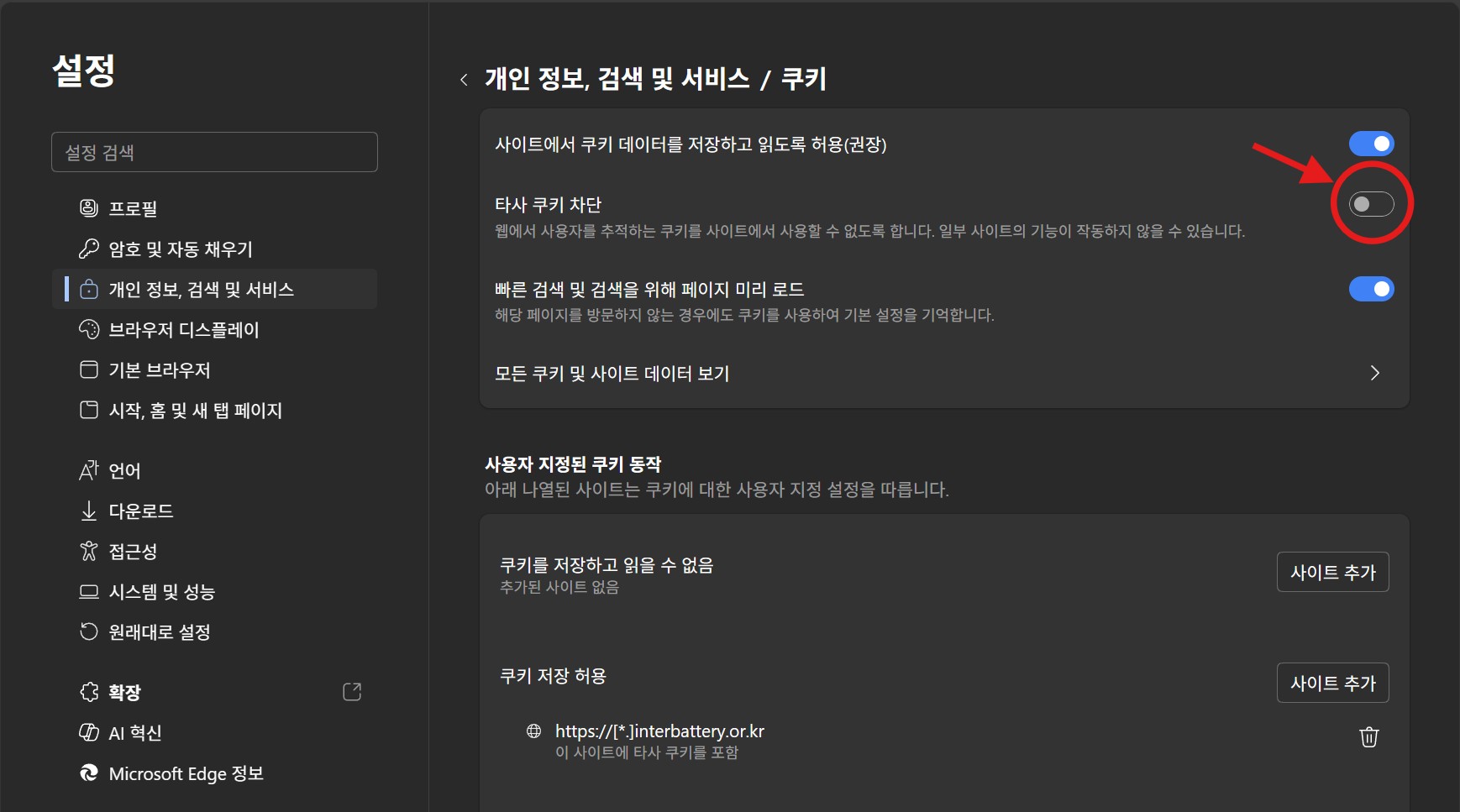Turn off the page preload toggle

pyautogui.click(x=1371, y=289)
